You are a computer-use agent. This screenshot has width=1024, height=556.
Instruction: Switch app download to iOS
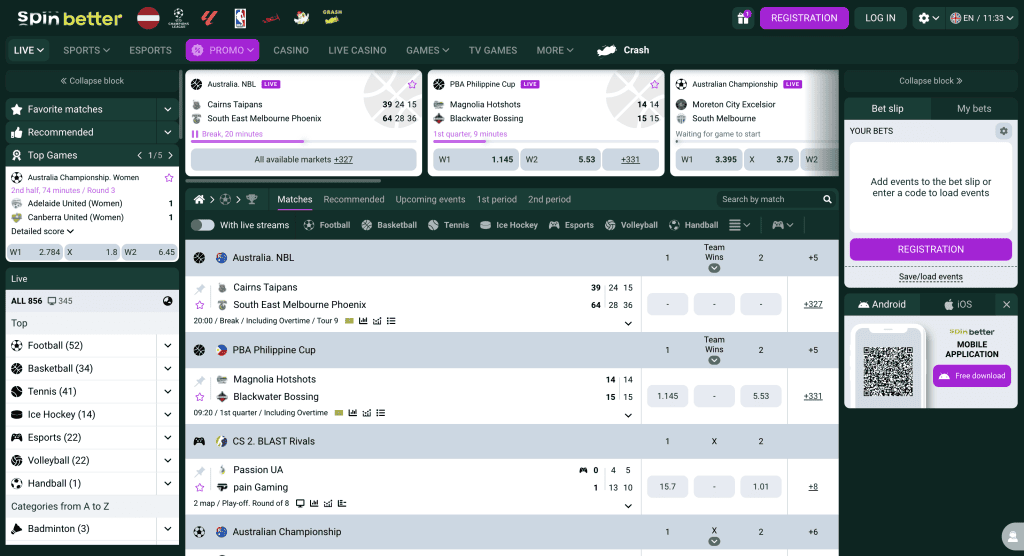(x=957, y=304)
